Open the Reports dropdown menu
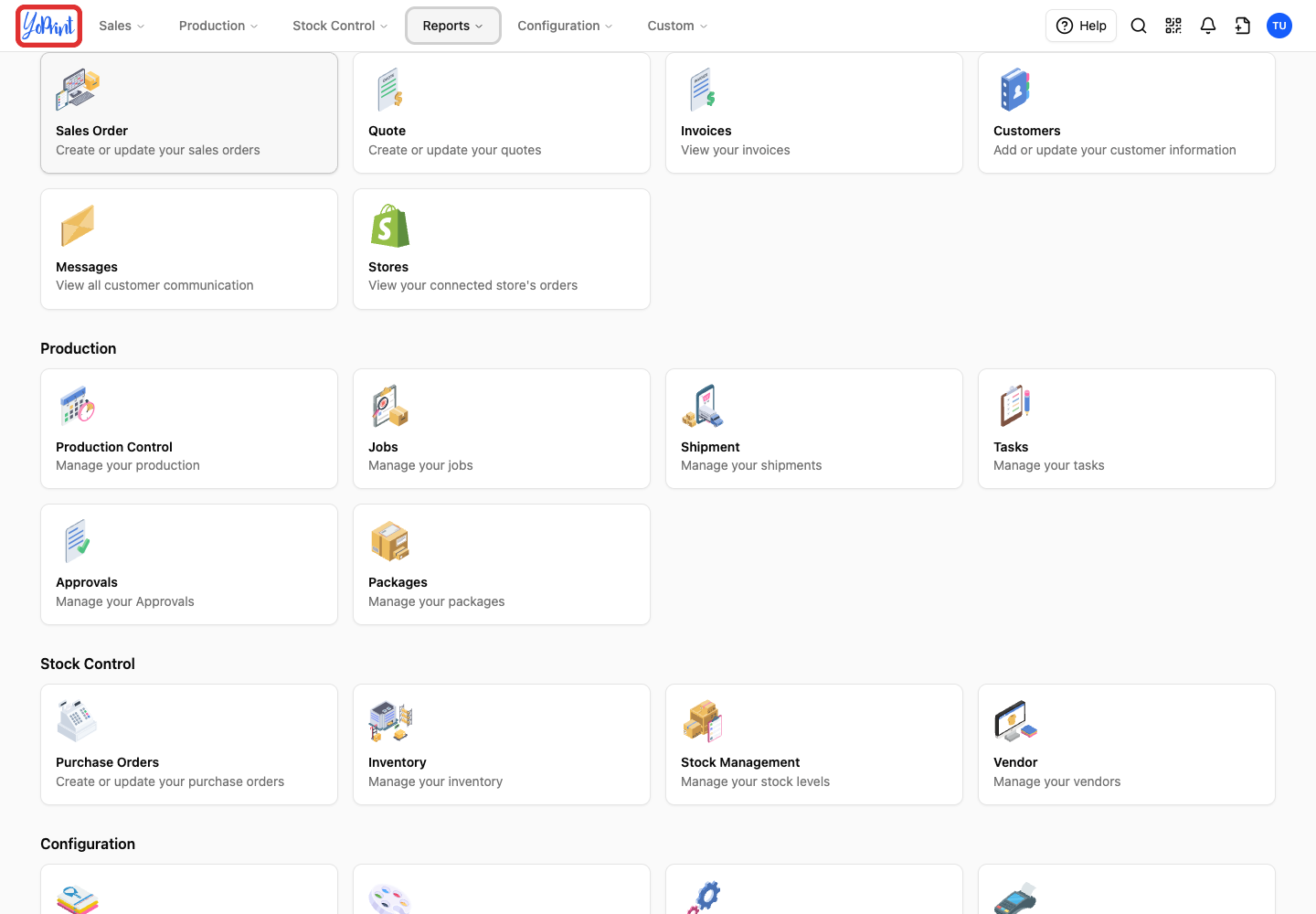The image size is (1316, 914). (453, 26)
